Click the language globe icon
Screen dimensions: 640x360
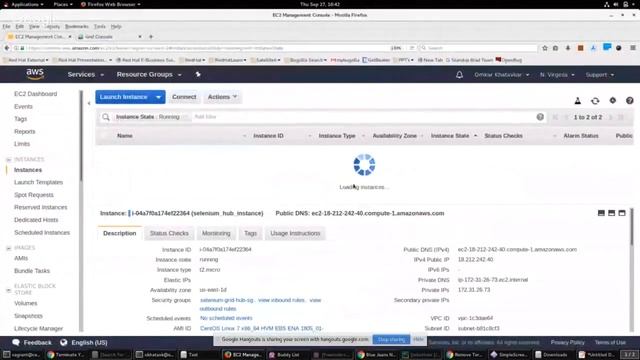[x=64, y=342]
